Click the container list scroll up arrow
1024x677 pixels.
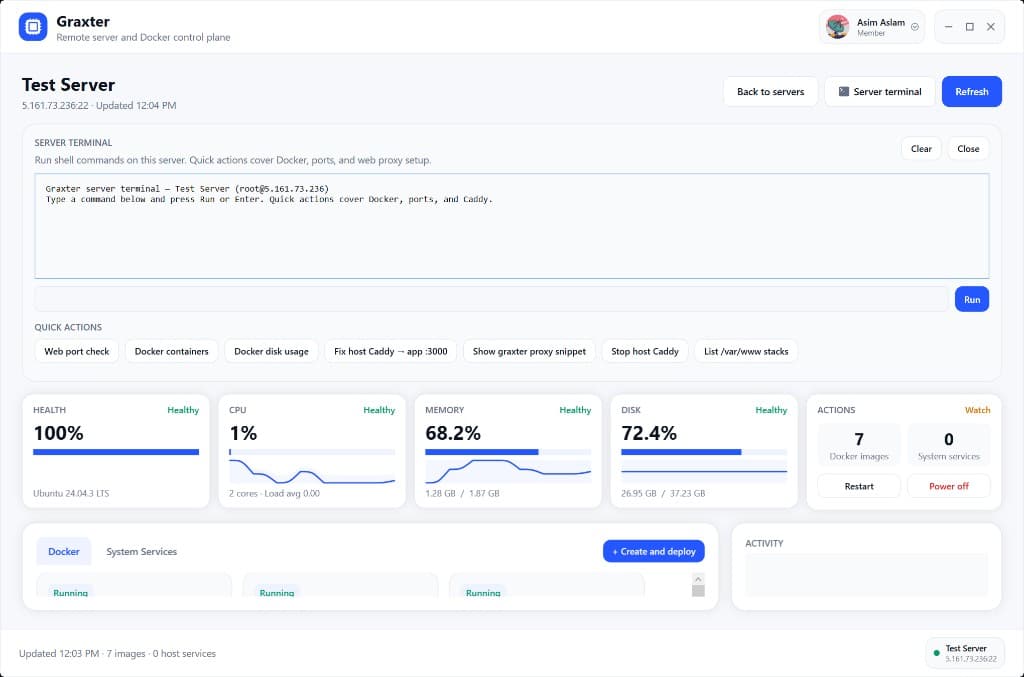[x=698, y=578]
